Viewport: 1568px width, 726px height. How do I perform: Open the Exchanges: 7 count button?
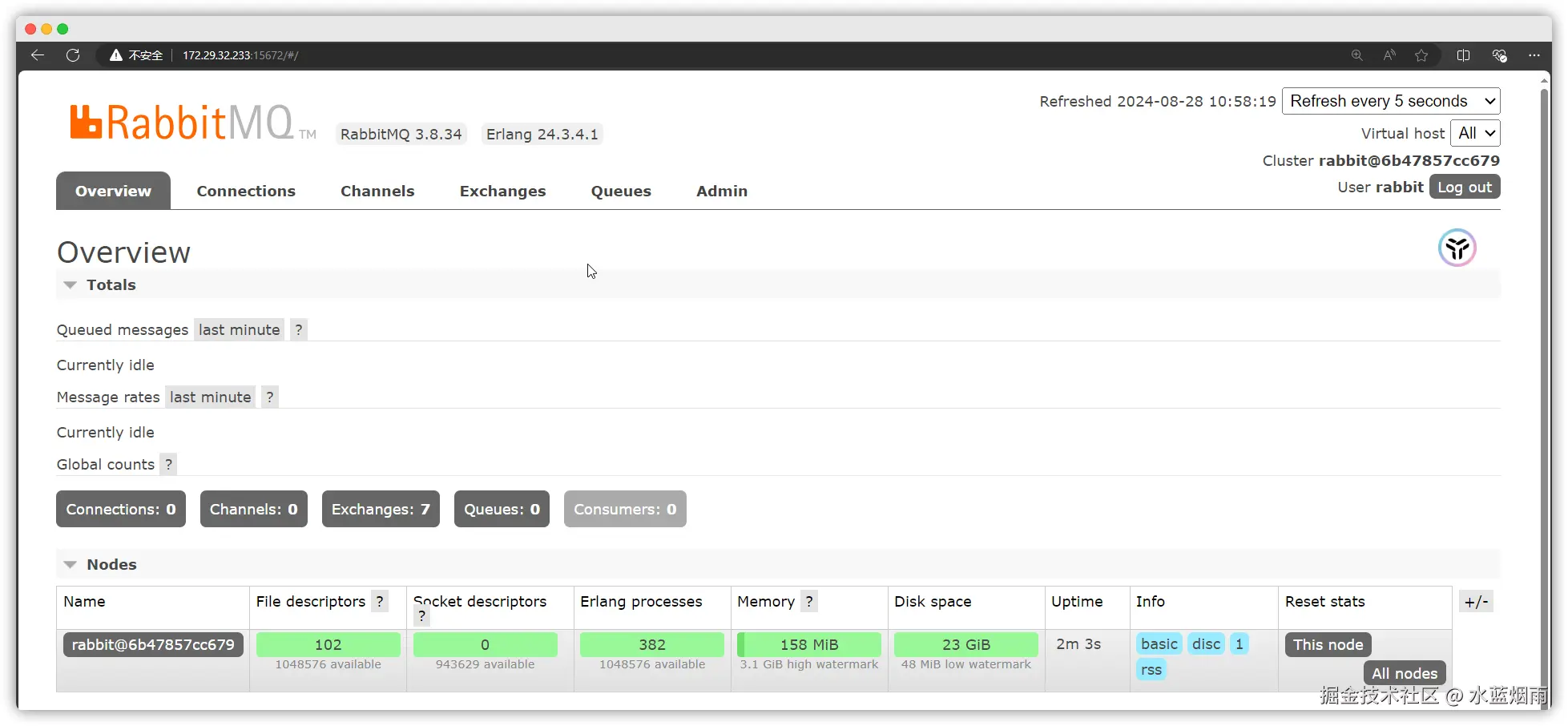point(381,509)
